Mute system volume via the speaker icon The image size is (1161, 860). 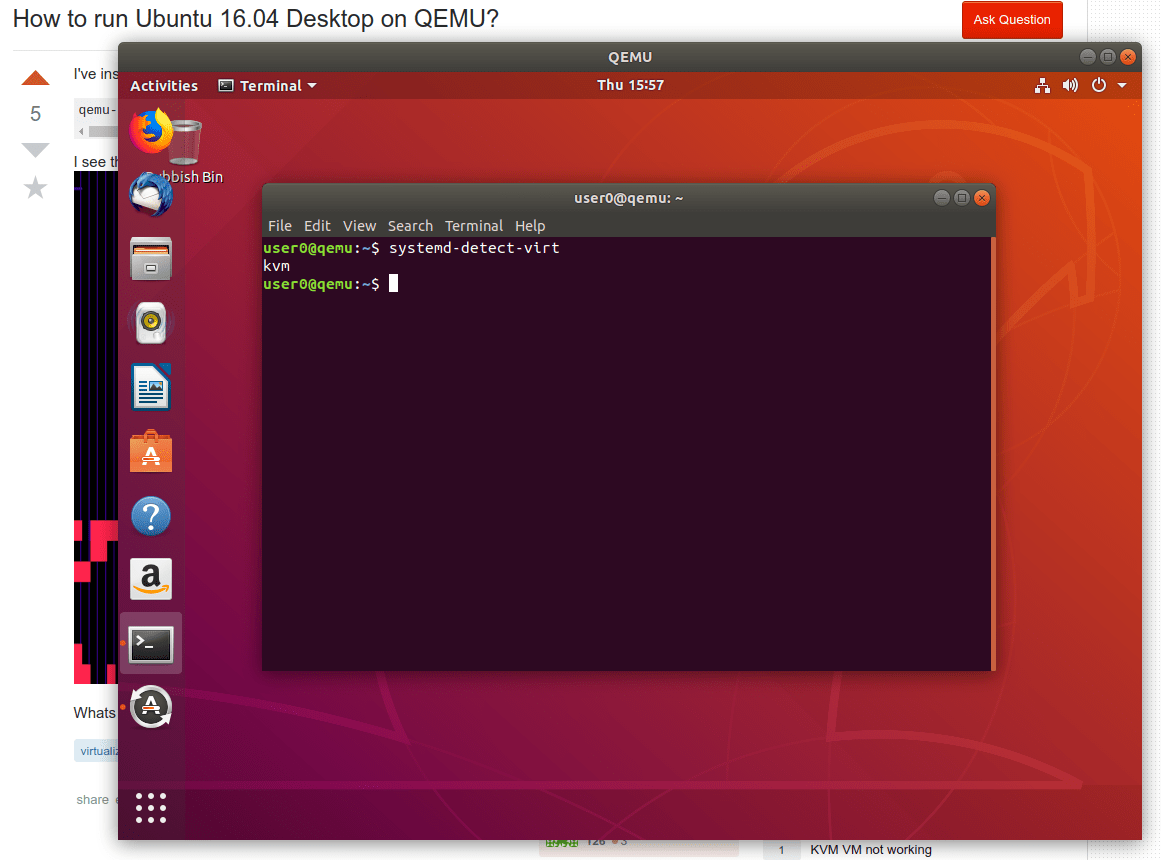1070,85
